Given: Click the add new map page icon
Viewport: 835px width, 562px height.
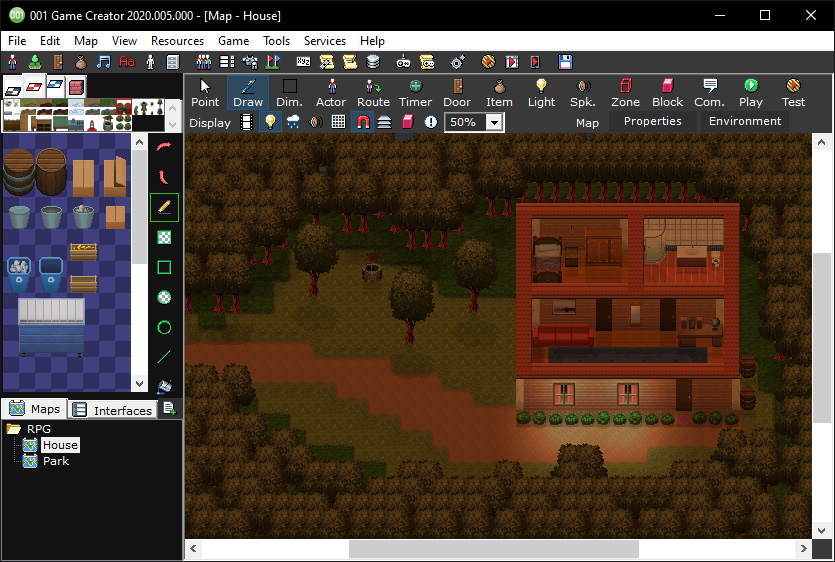Looking at the screenshot, I should (x=169, y=409).
